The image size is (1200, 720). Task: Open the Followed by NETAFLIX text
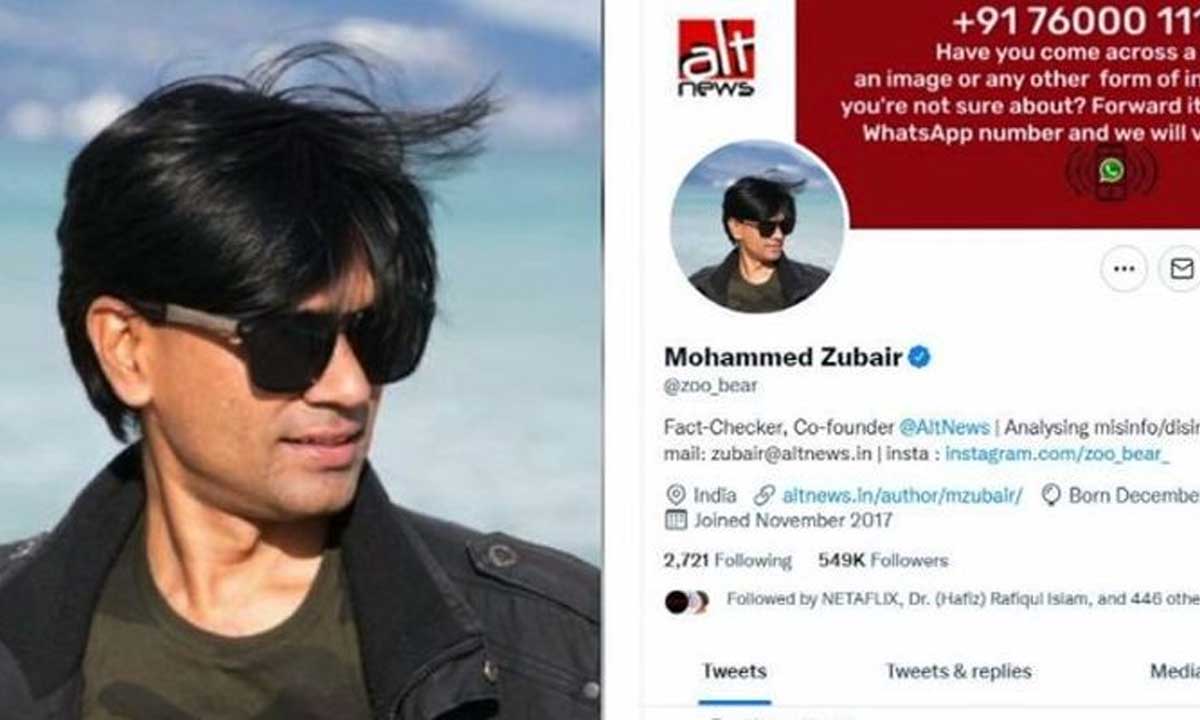click(962, 600)
